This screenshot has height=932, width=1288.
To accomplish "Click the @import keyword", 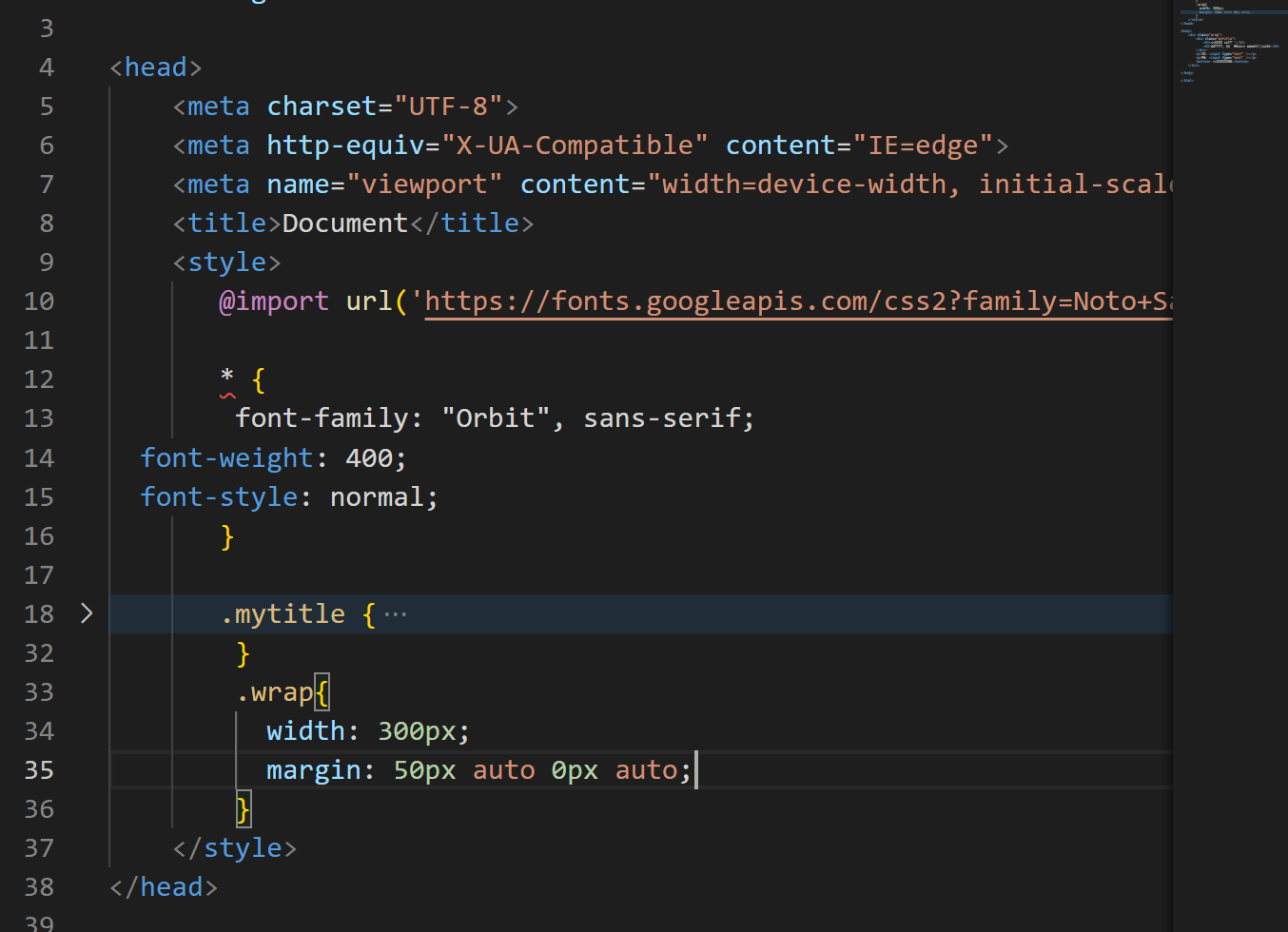I will tap(274, 301).
